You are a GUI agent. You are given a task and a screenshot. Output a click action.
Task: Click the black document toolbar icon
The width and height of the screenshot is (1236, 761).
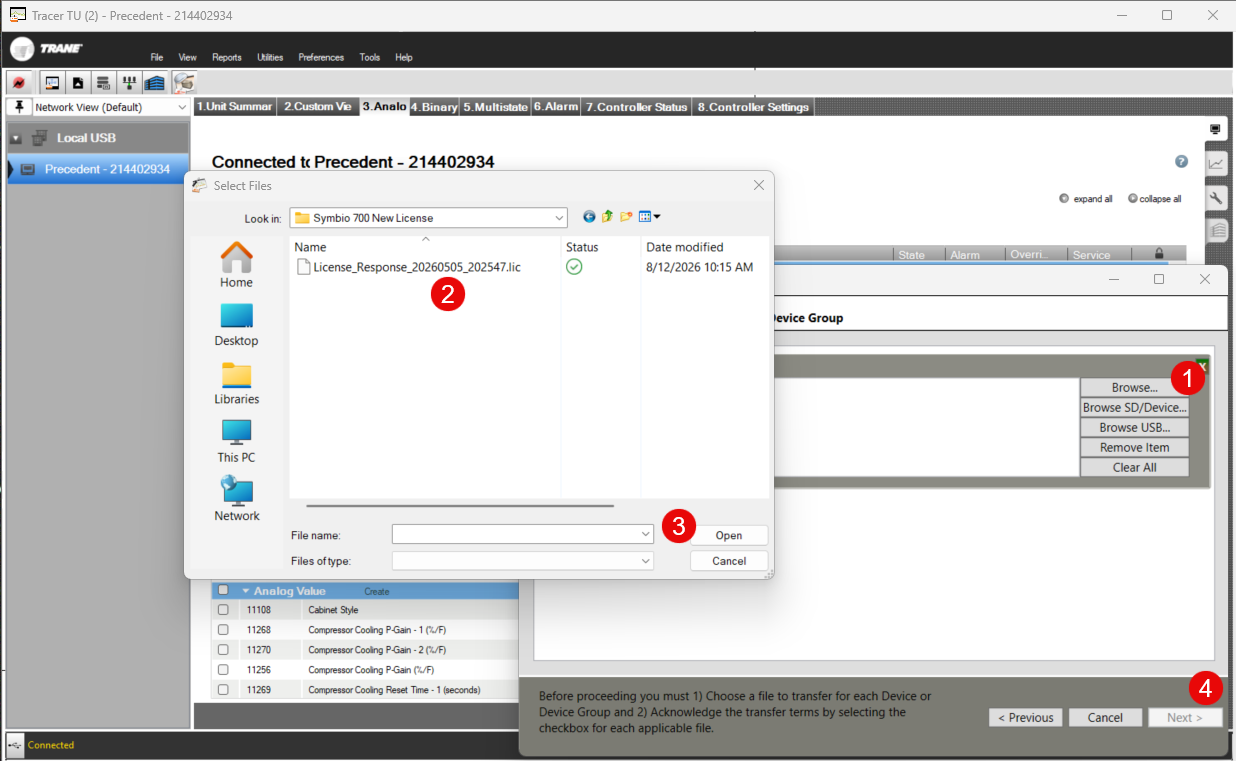[78, 83]
